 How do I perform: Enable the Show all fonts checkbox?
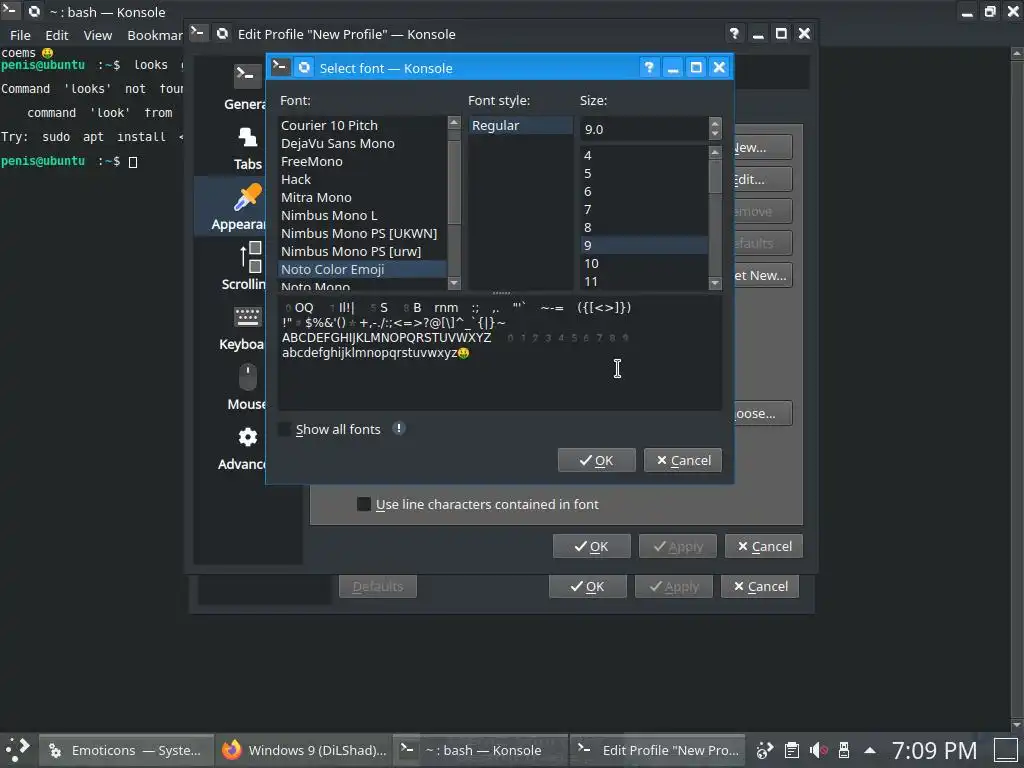click(284, 429)
